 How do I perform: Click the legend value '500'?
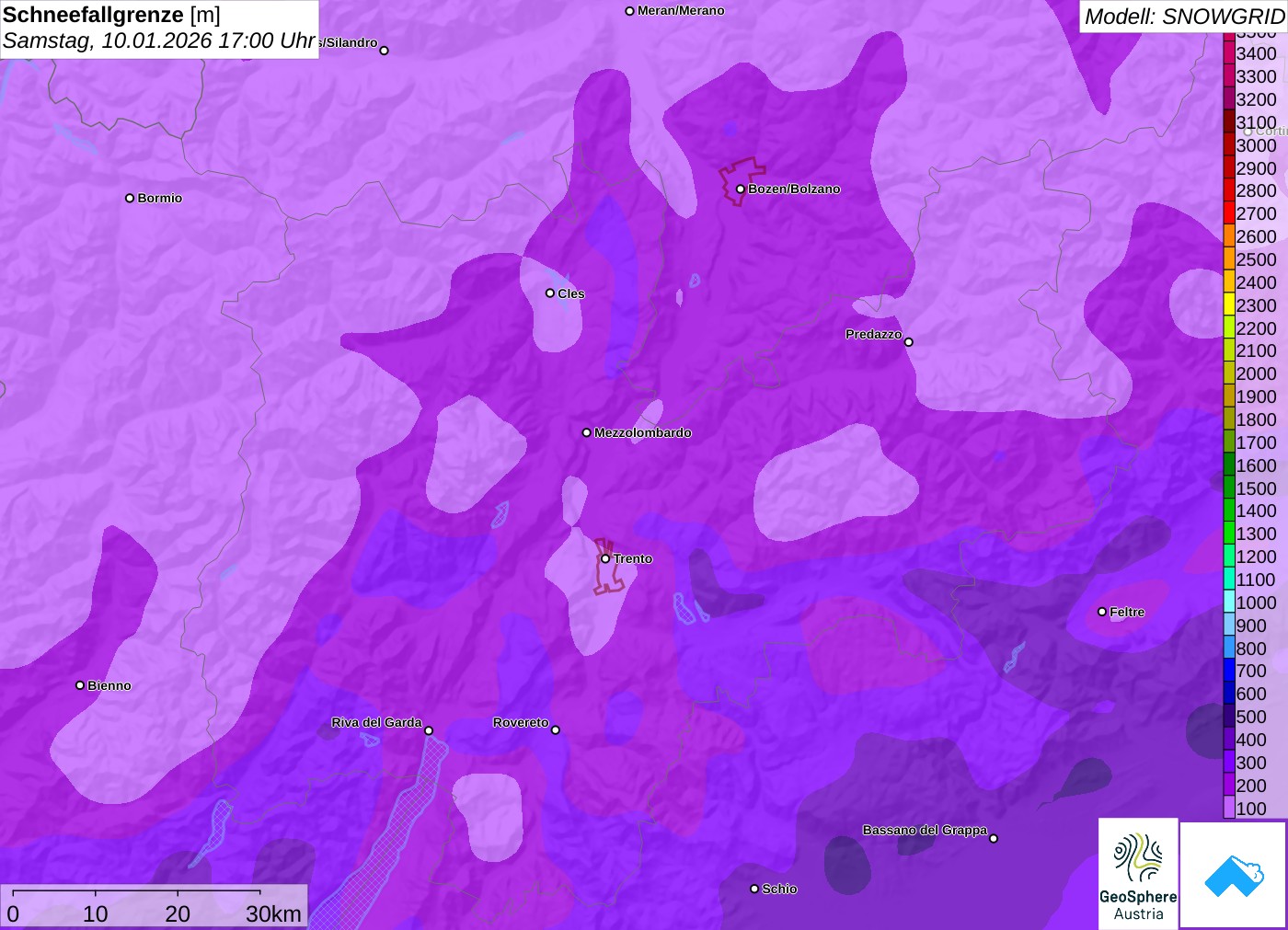pos(1251,717)
